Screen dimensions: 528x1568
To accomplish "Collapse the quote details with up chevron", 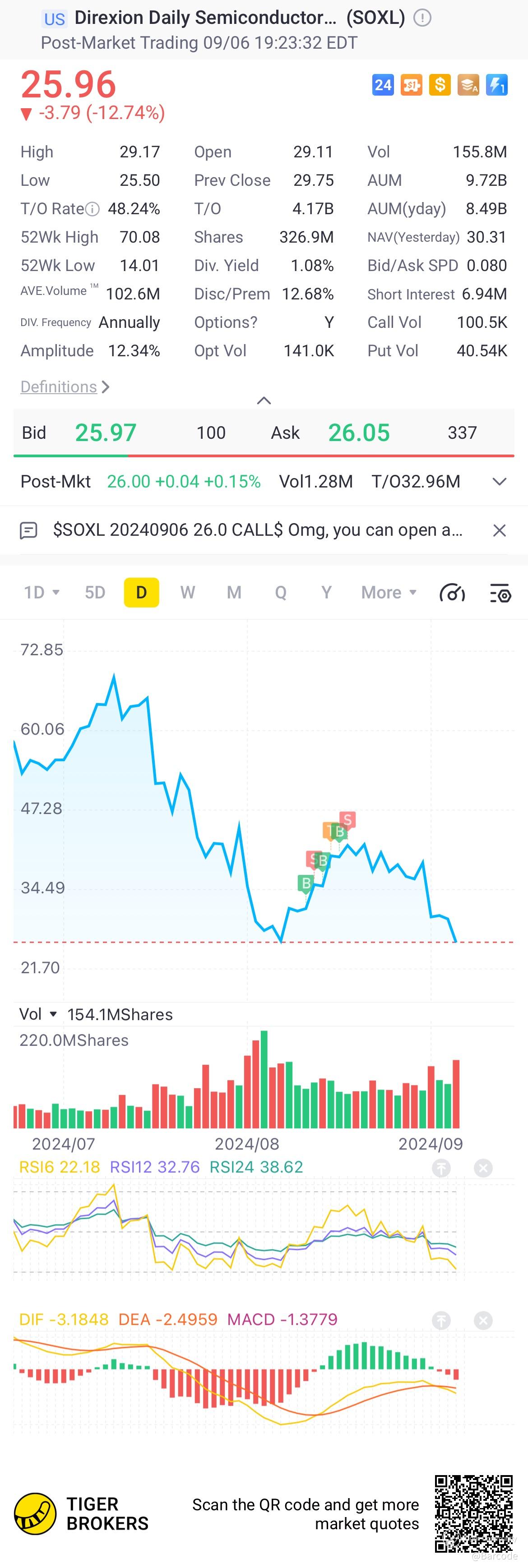I will [x=264, y=400].
